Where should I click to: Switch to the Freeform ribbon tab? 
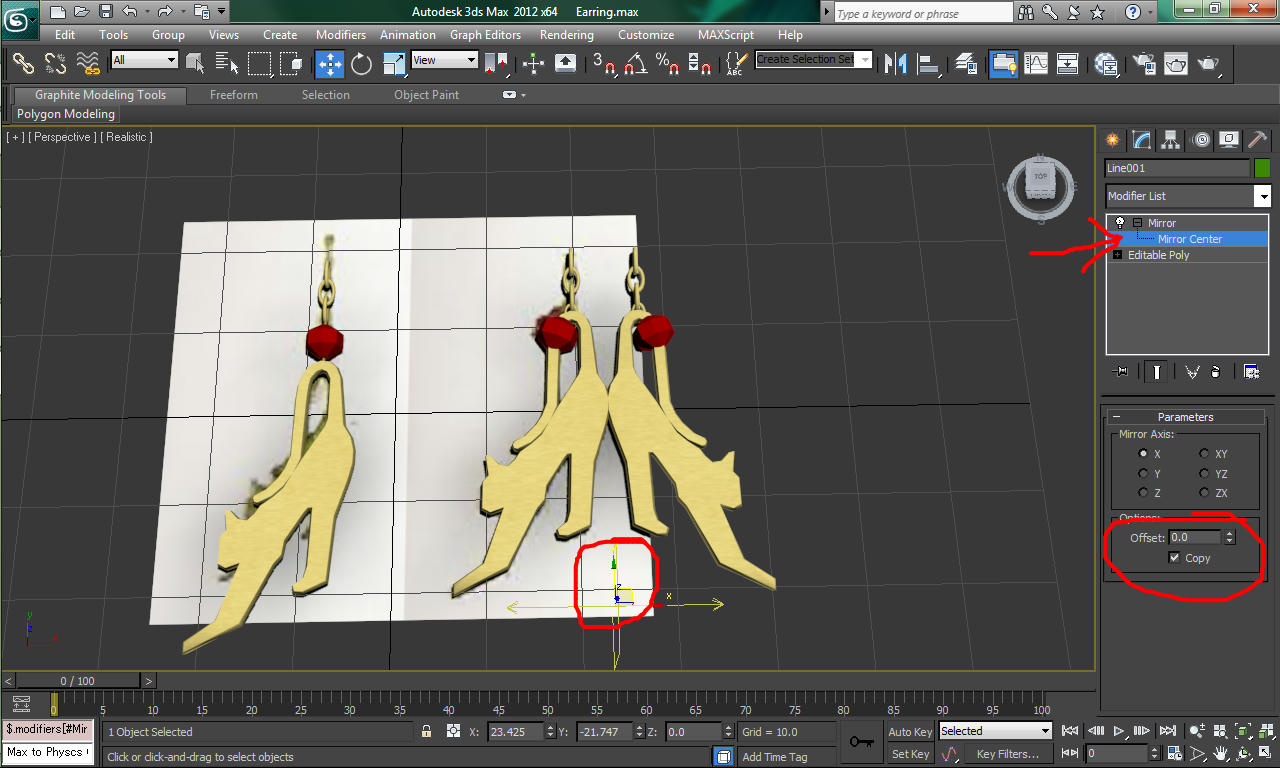(x=234, y=95)
